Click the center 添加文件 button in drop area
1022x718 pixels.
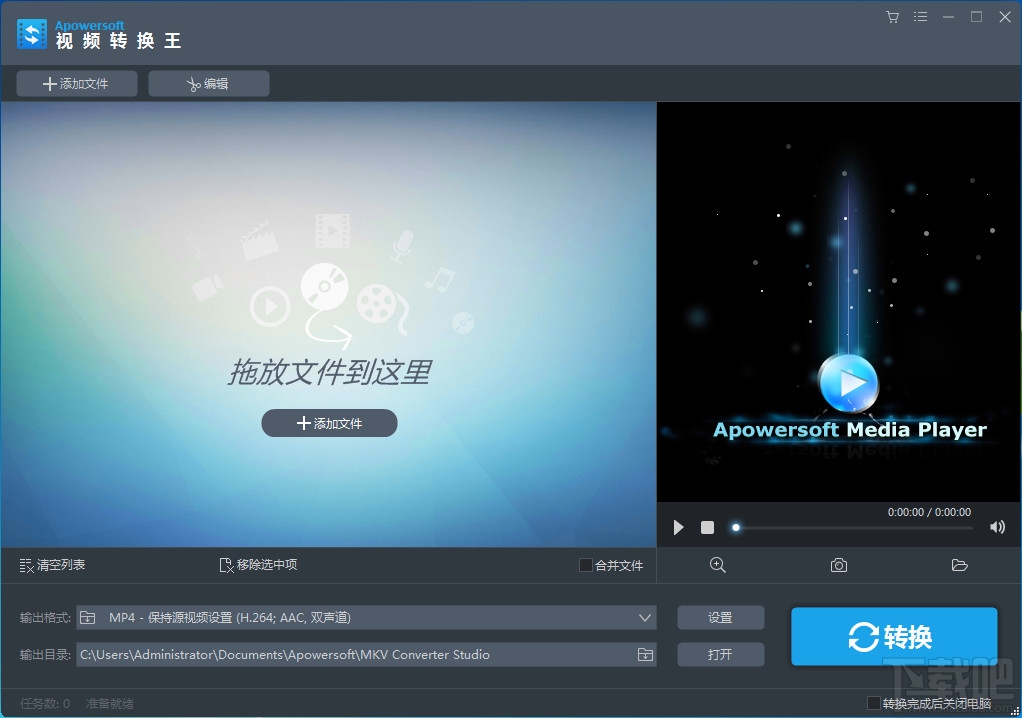pos(329,423)
